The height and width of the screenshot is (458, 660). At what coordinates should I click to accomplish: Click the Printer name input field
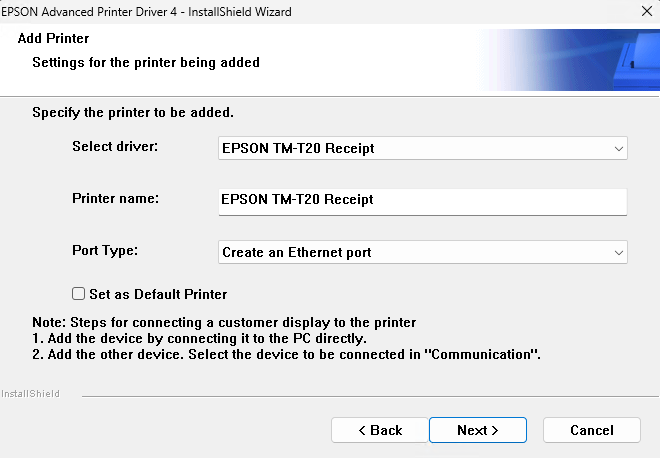coord(423,202)
